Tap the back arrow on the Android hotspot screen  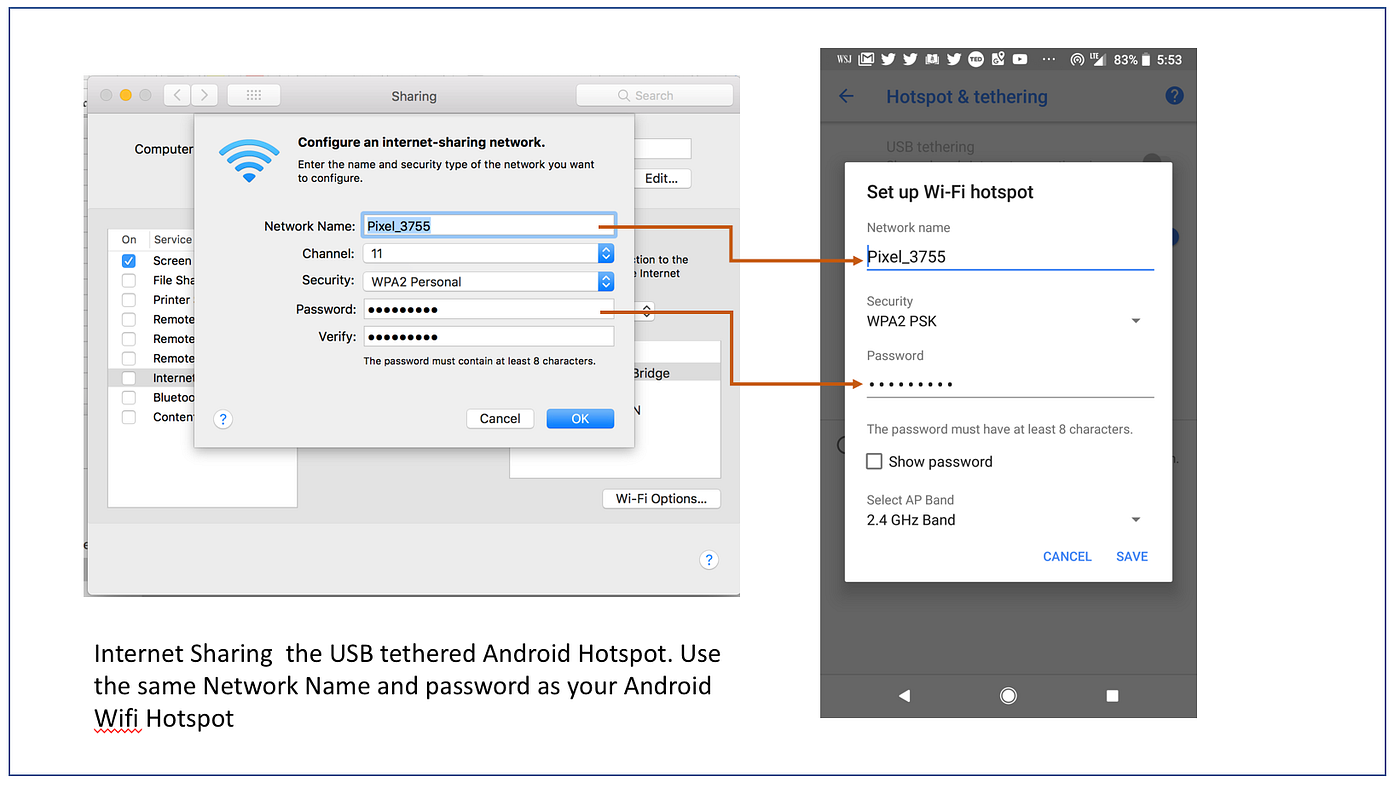(845, 96)
